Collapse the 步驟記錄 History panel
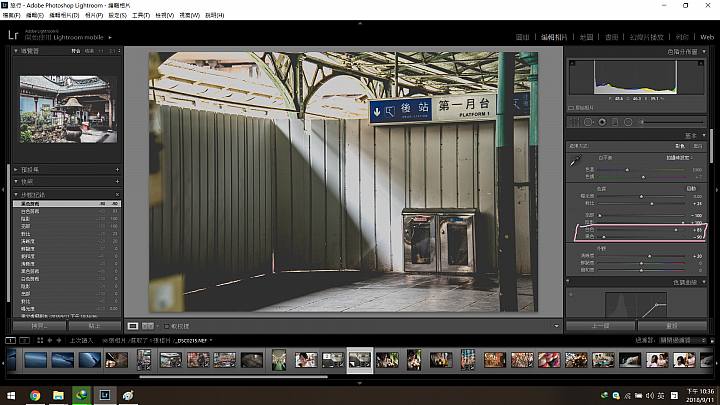720x405 pixels. click(x=16, y=195)
